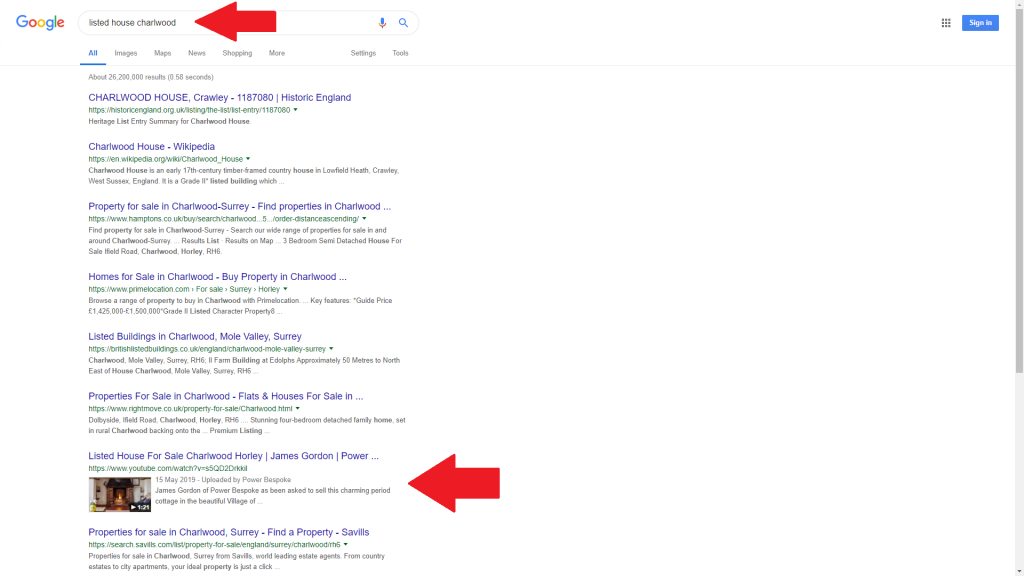Screen dimensions: 1024x576
Task: Open the News results tab
Action: coord(197,53)
